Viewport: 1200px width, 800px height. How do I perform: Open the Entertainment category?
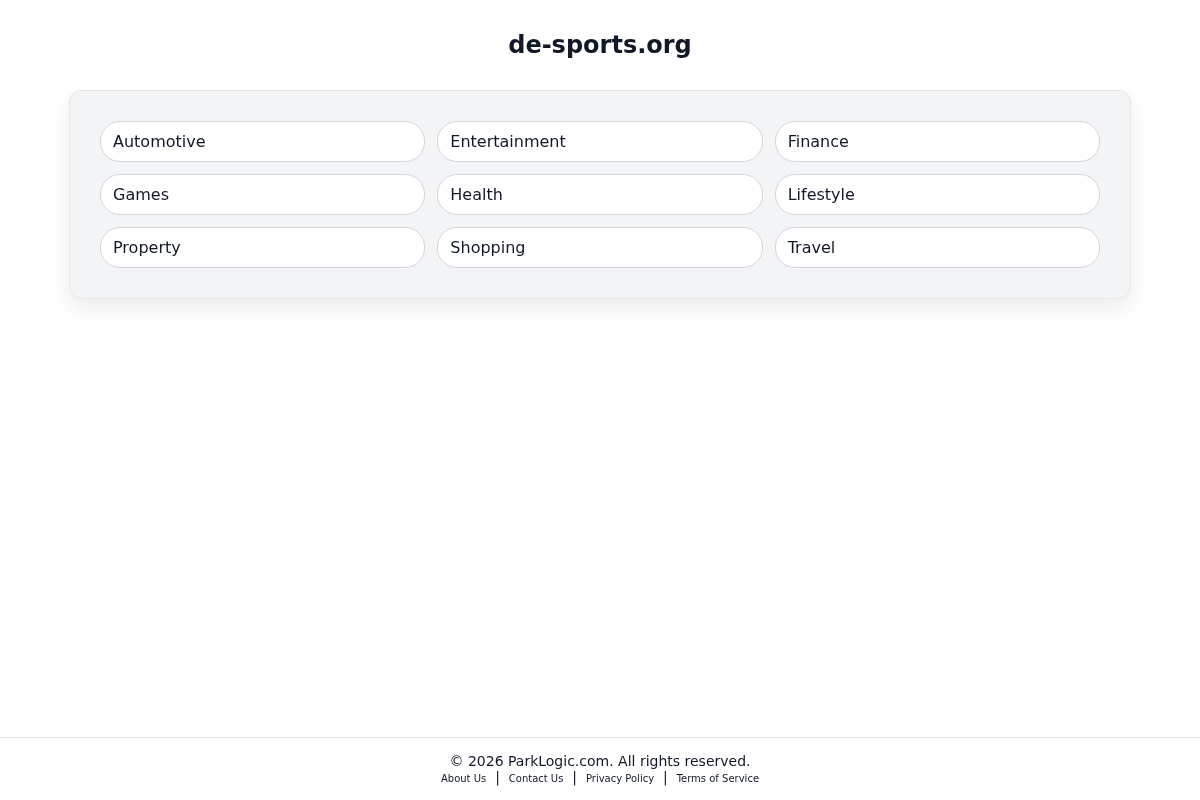click(x=600, y=141)
